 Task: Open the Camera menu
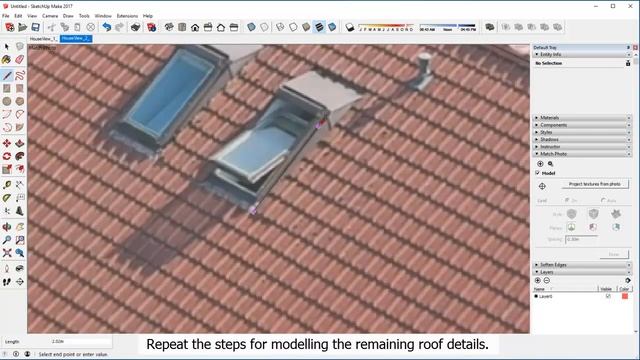coord(50,16)
